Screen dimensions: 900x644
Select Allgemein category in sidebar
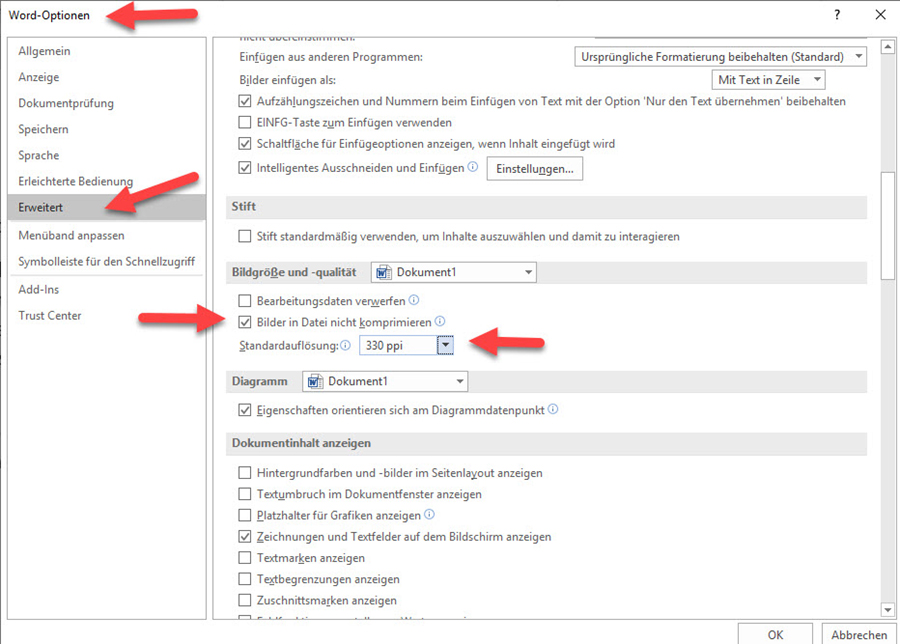(x=107, y=51)
